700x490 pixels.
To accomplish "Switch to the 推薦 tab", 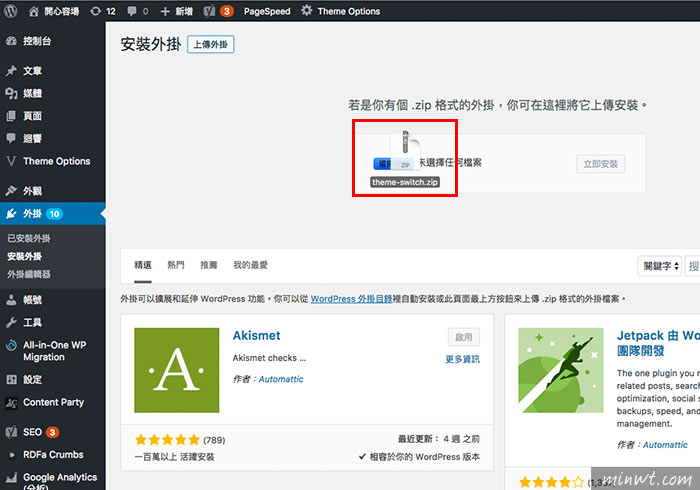I will point(208,265).
